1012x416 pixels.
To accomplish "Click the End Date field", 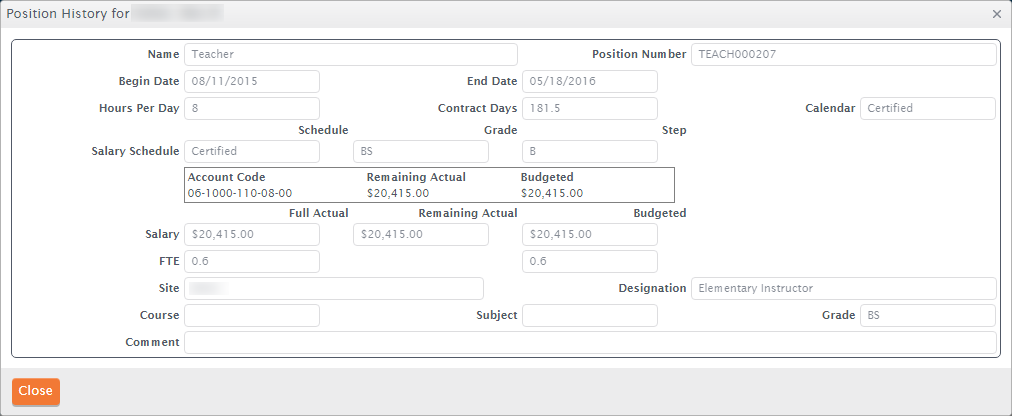I will (589, 81).
